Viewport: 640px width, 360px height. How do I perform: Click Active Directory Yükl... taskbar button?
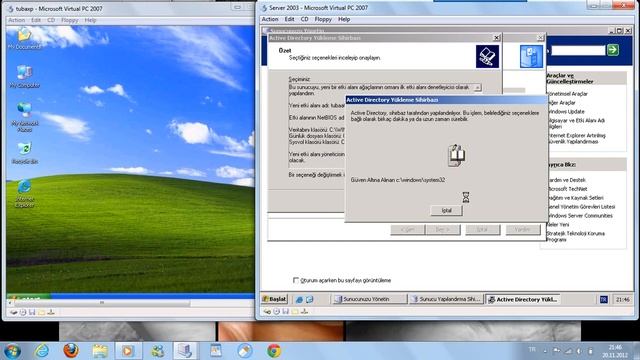point(522,299)
